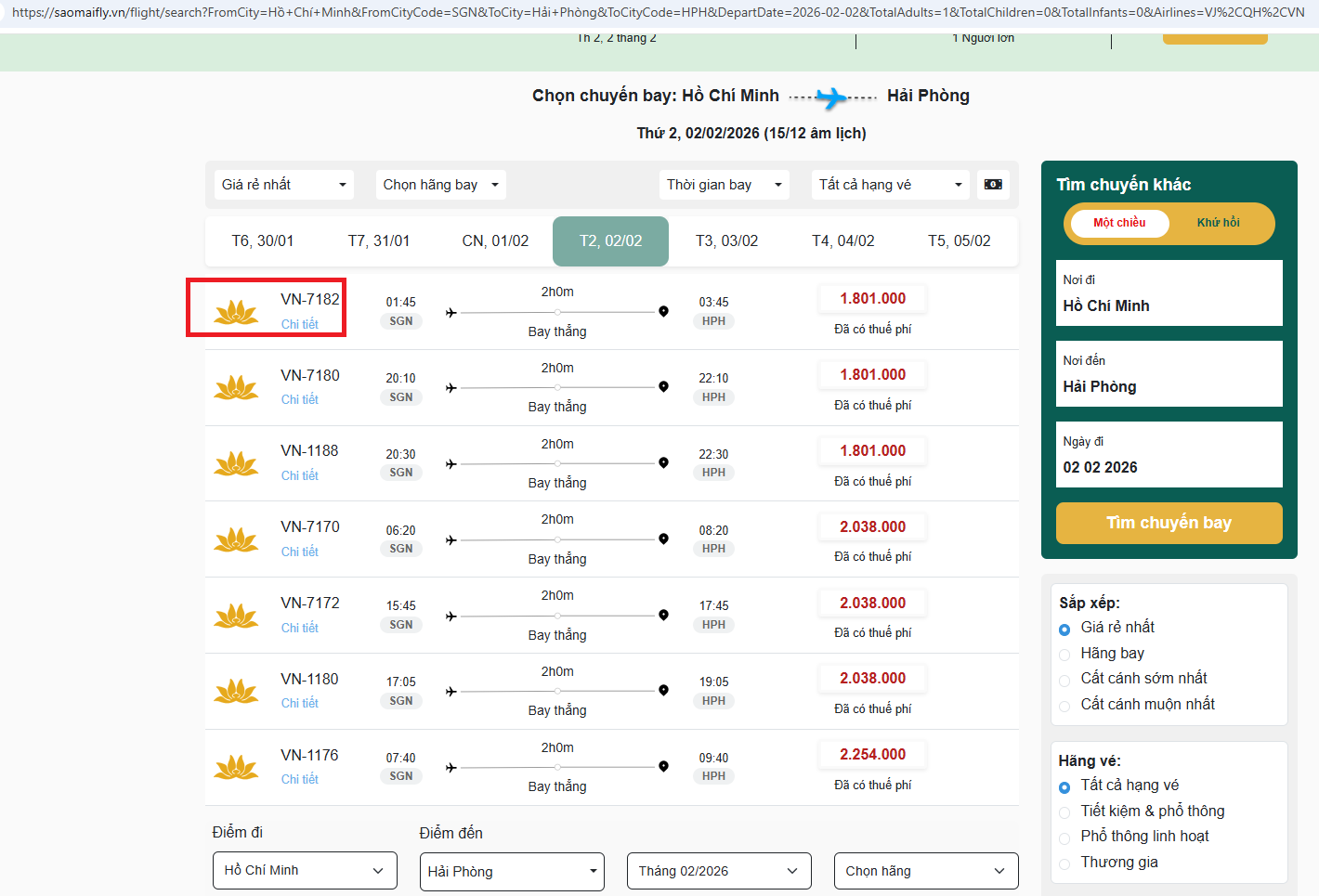Image resolution: width=1319 pixels, height=896 pixels.
Task: Click the lotus logo on flight VN-7170
Action: (236, 539)
